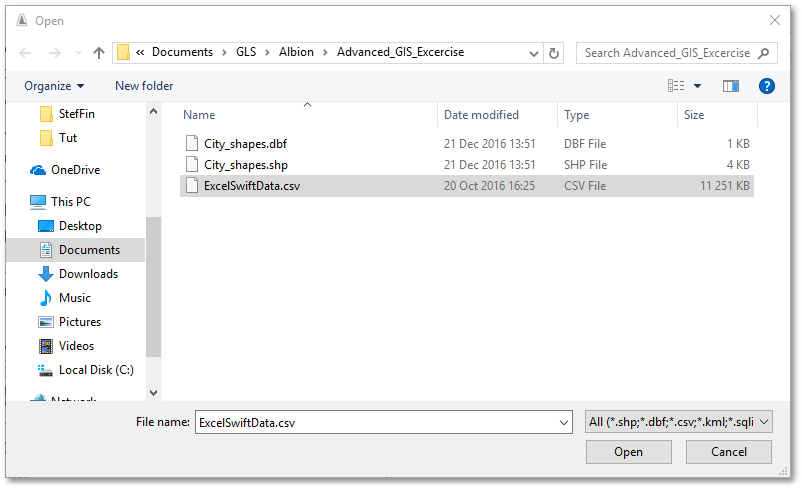Open the Tut folder in sidebar

(68, 138)
